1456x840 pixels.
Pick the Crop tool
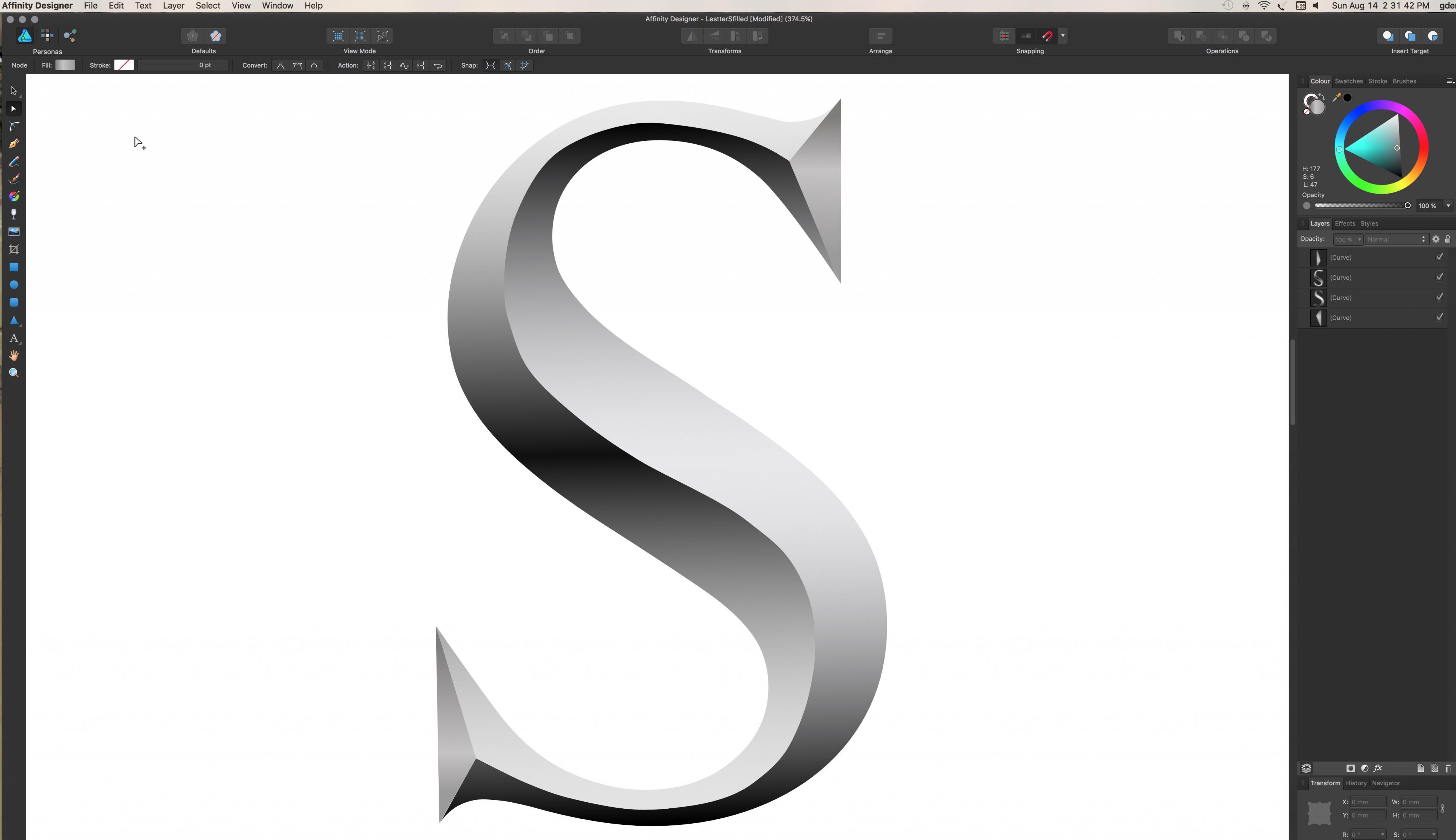click(14, 249)
